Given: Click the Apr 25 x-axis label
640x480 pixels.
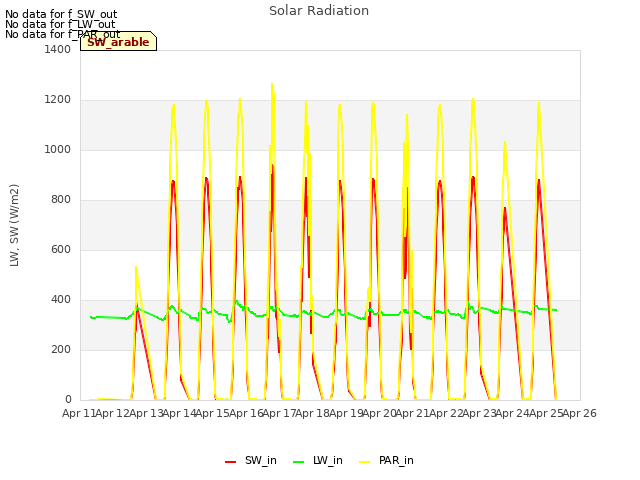Looking at the screenshot, I should point(546,413).
